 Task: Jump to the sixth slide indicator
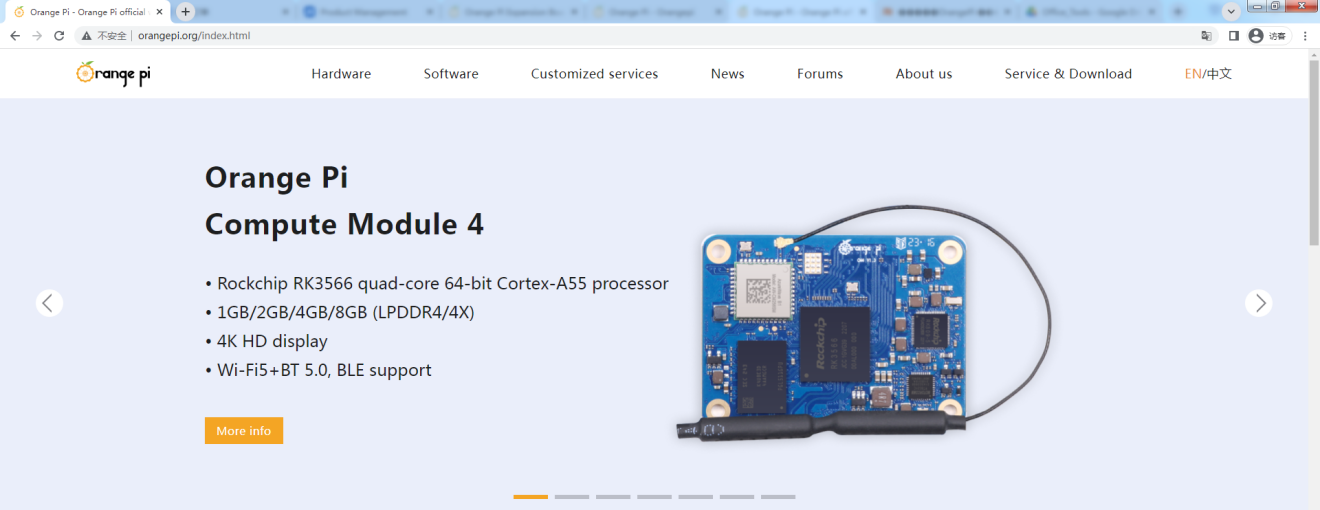[x=736, y=496]
